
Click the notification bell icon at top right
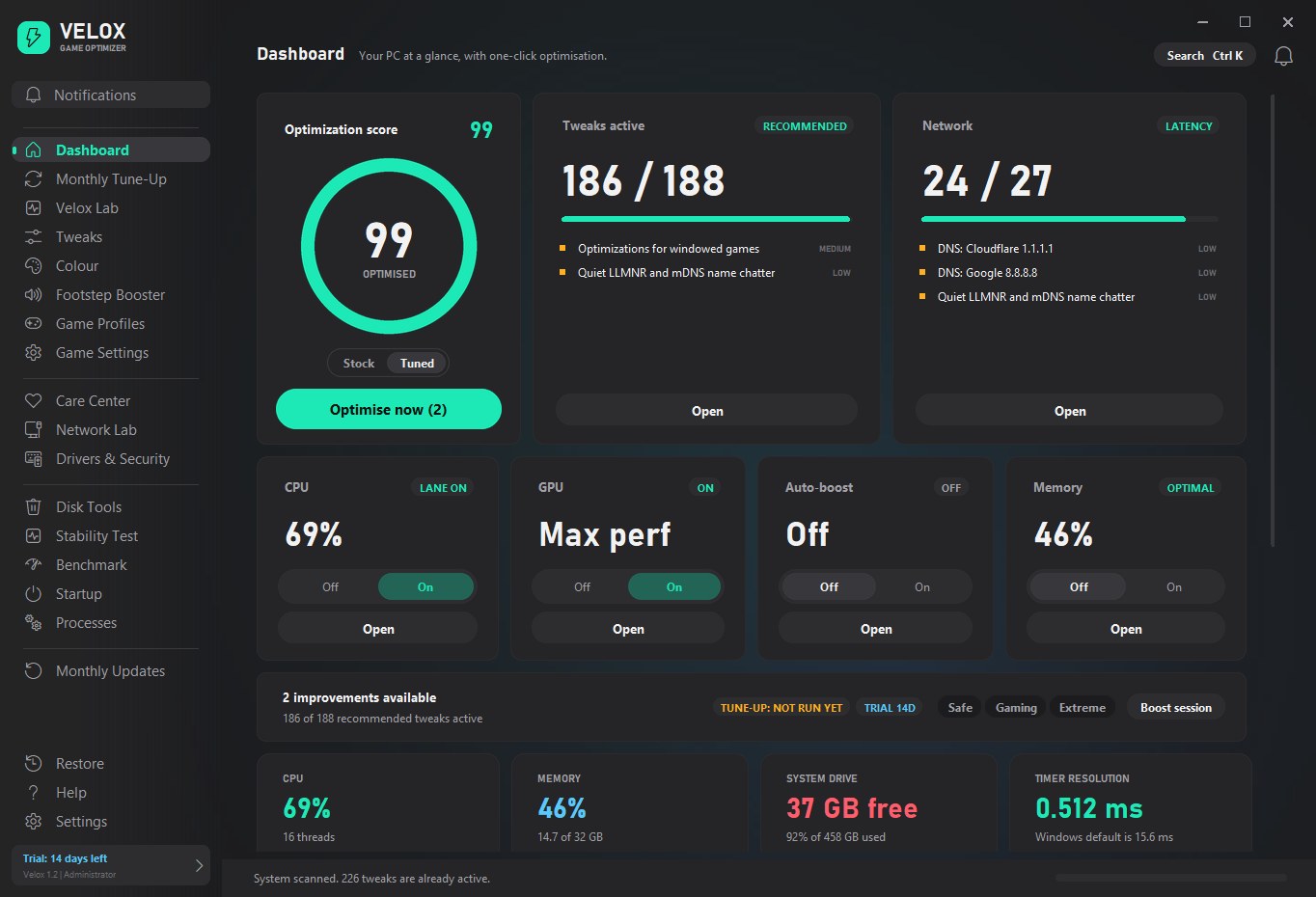[x=1283, y=56]
